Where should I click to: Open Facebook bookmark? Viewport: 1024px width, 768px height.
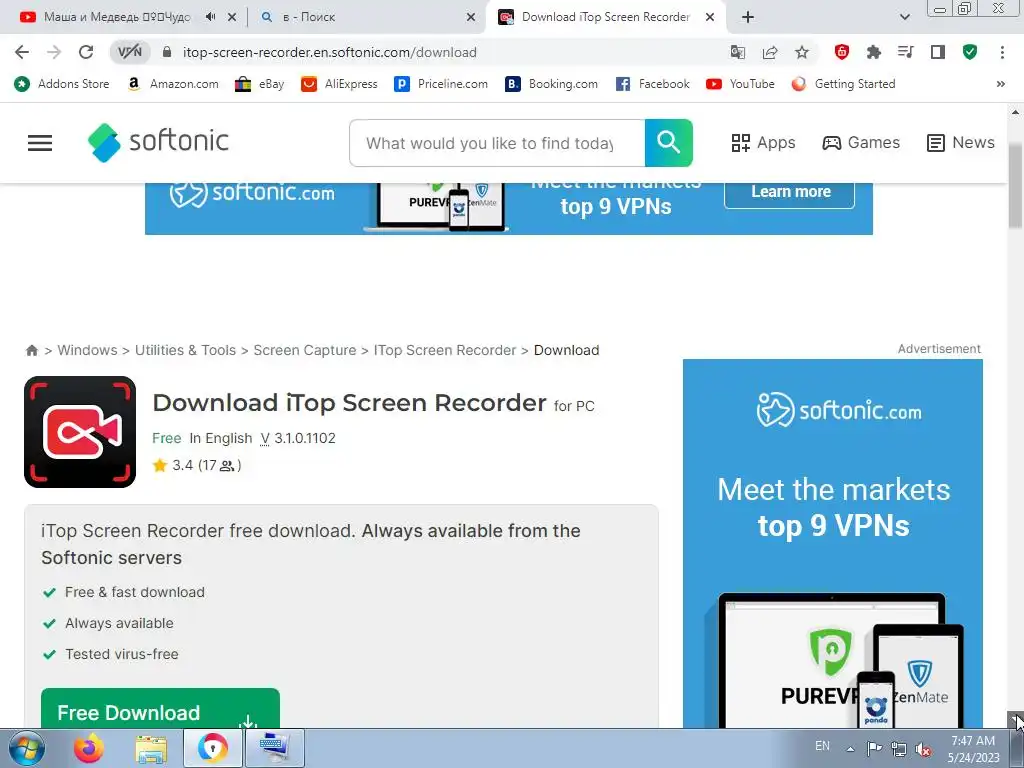[653, 84]
